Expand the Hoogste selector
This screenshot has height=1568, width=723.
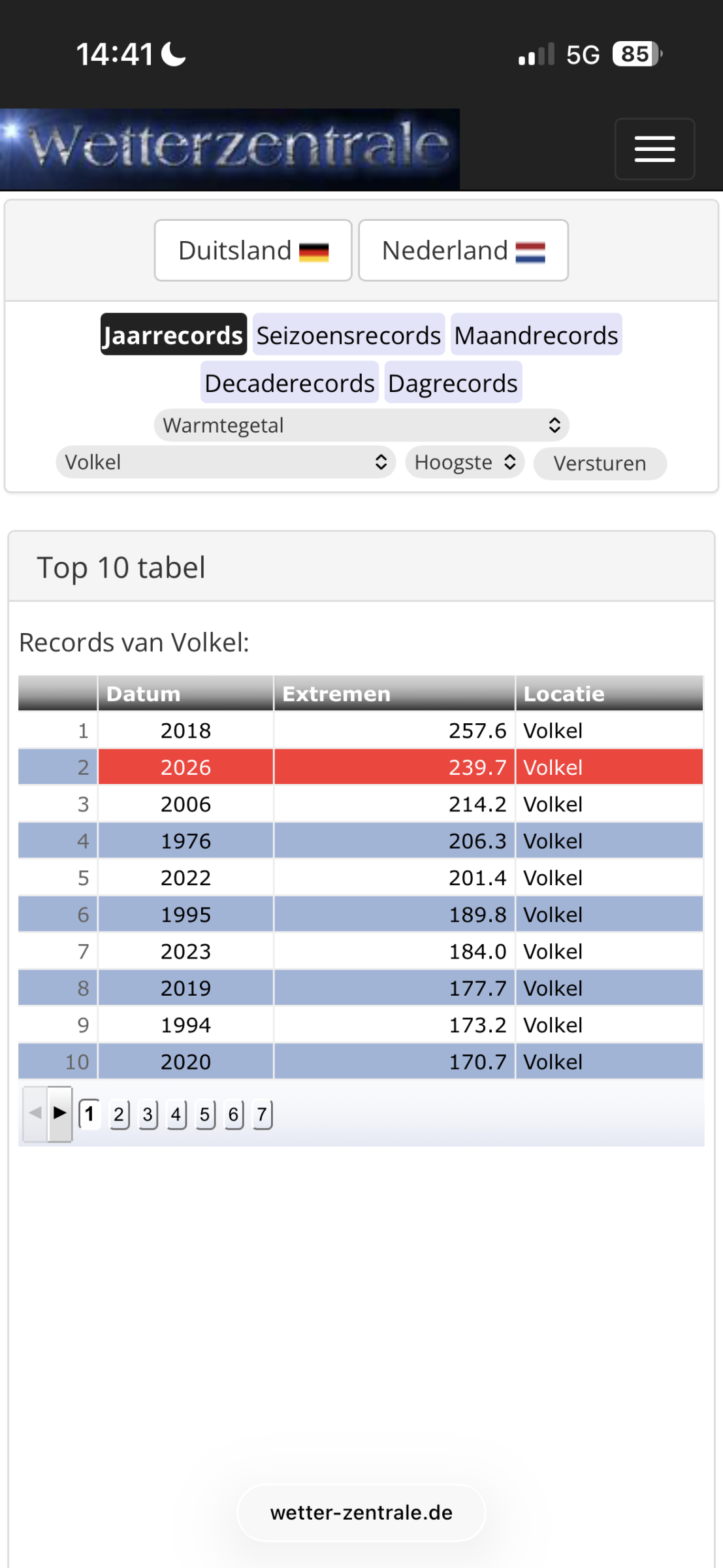pos(465,463)
